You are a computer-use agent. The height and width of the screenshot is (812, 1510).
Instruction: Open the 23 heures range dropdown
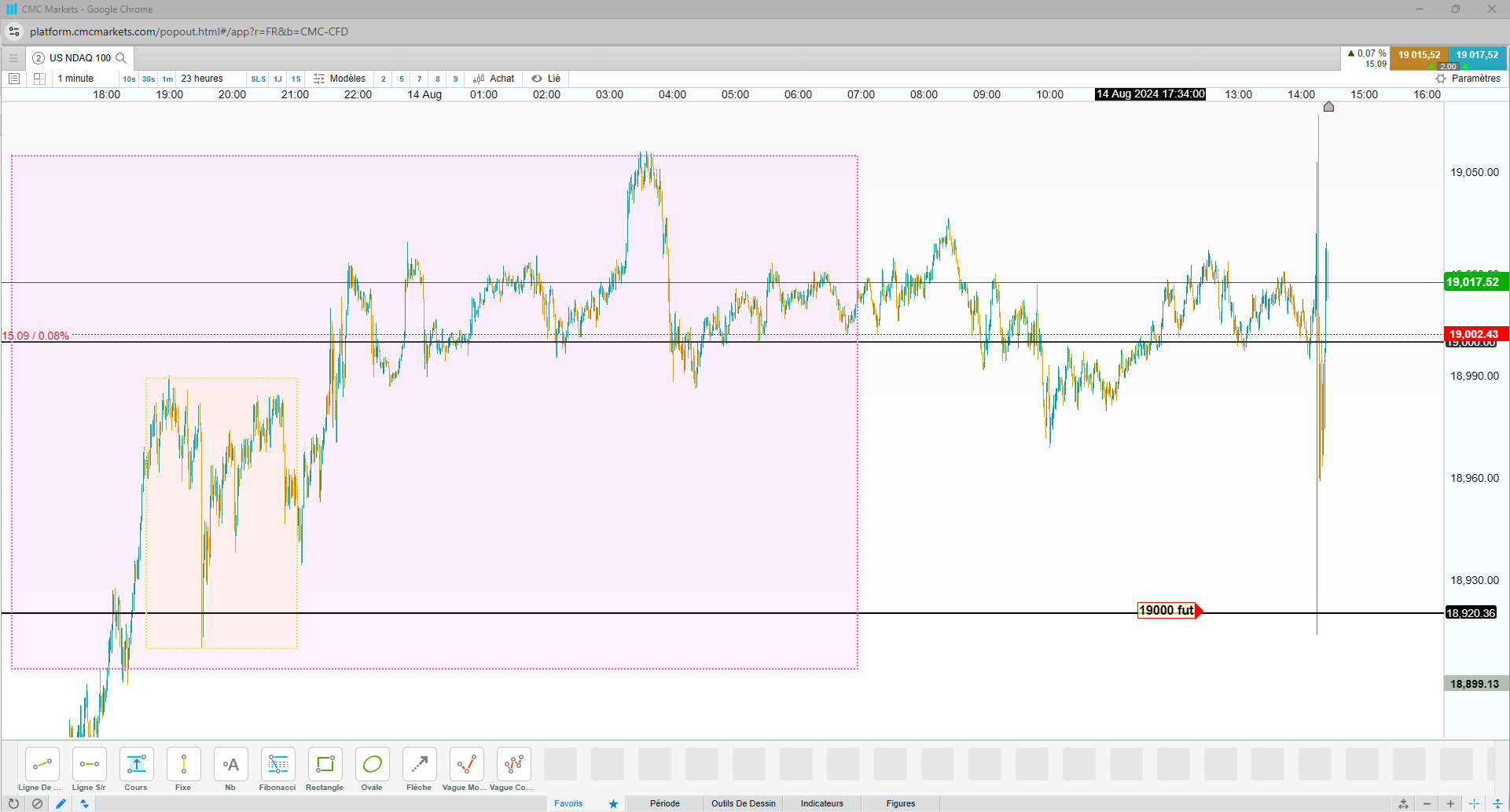coord(202,79)
